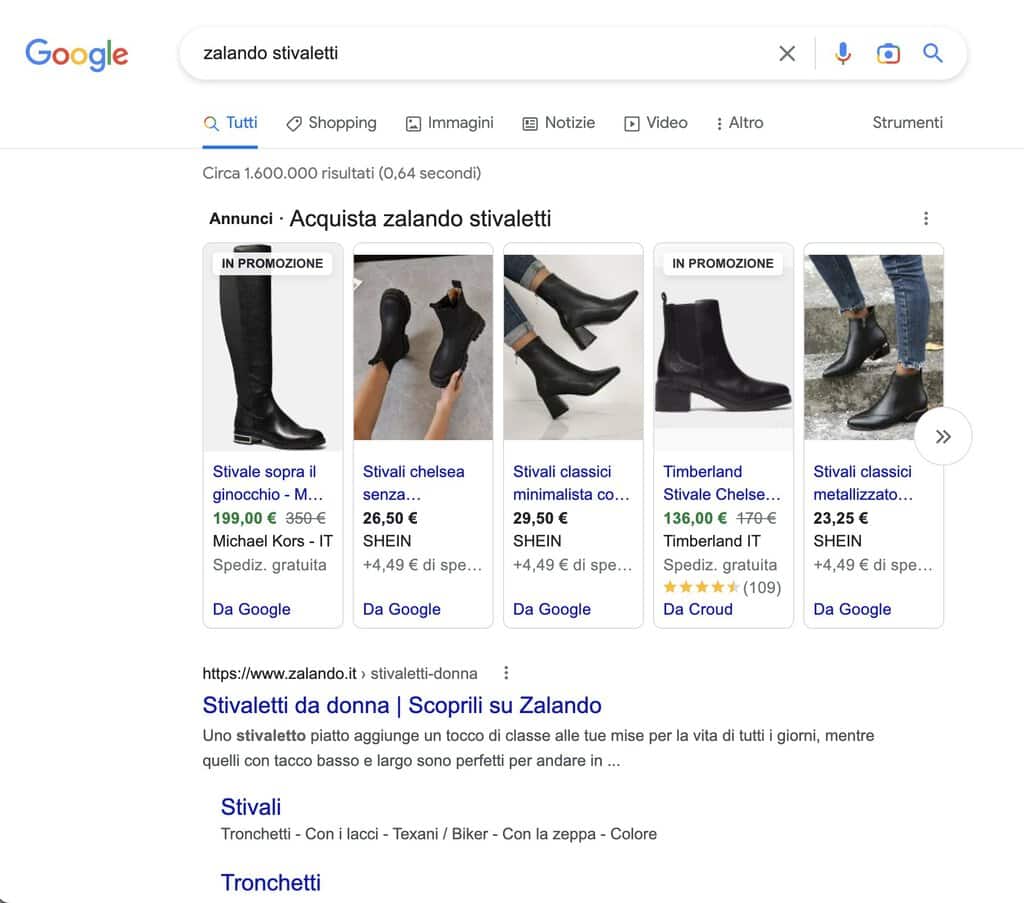This screenshot has width=1024, height=903.
Task: Open Timberland Stivale Chelsea link
Action: (x=722, y=483)
